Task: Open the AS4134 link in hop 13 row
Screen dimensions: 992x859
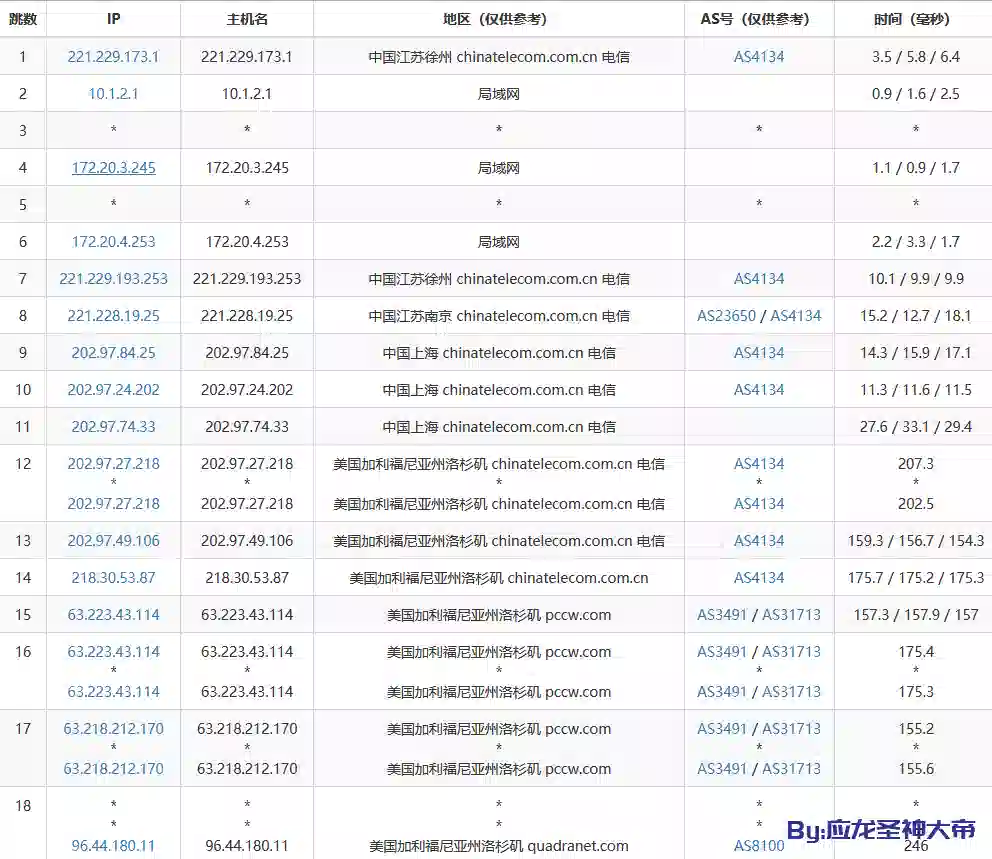Action: 759,541
